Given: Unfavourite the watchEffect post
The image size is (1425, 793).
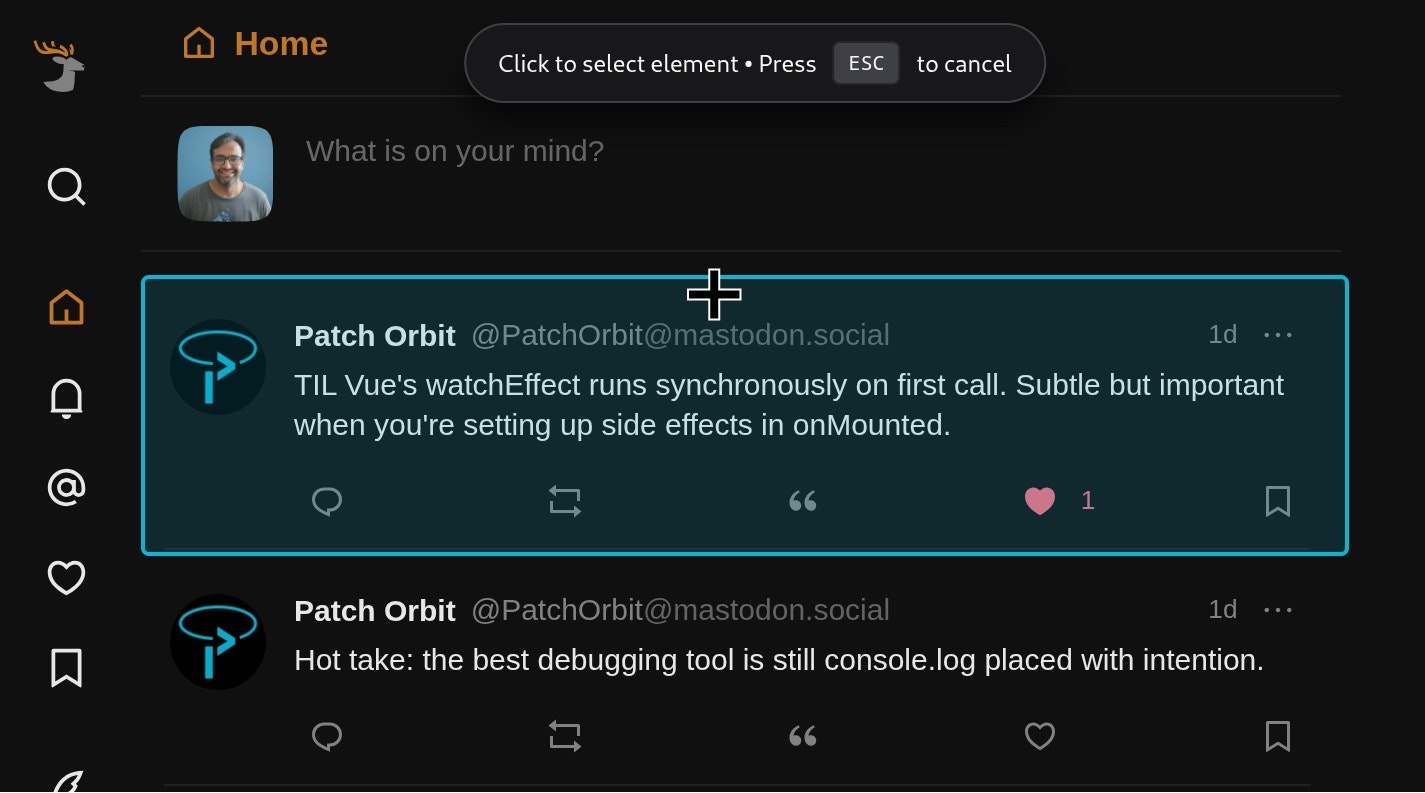Looking at the screenshot, I should pos(1039,501).
